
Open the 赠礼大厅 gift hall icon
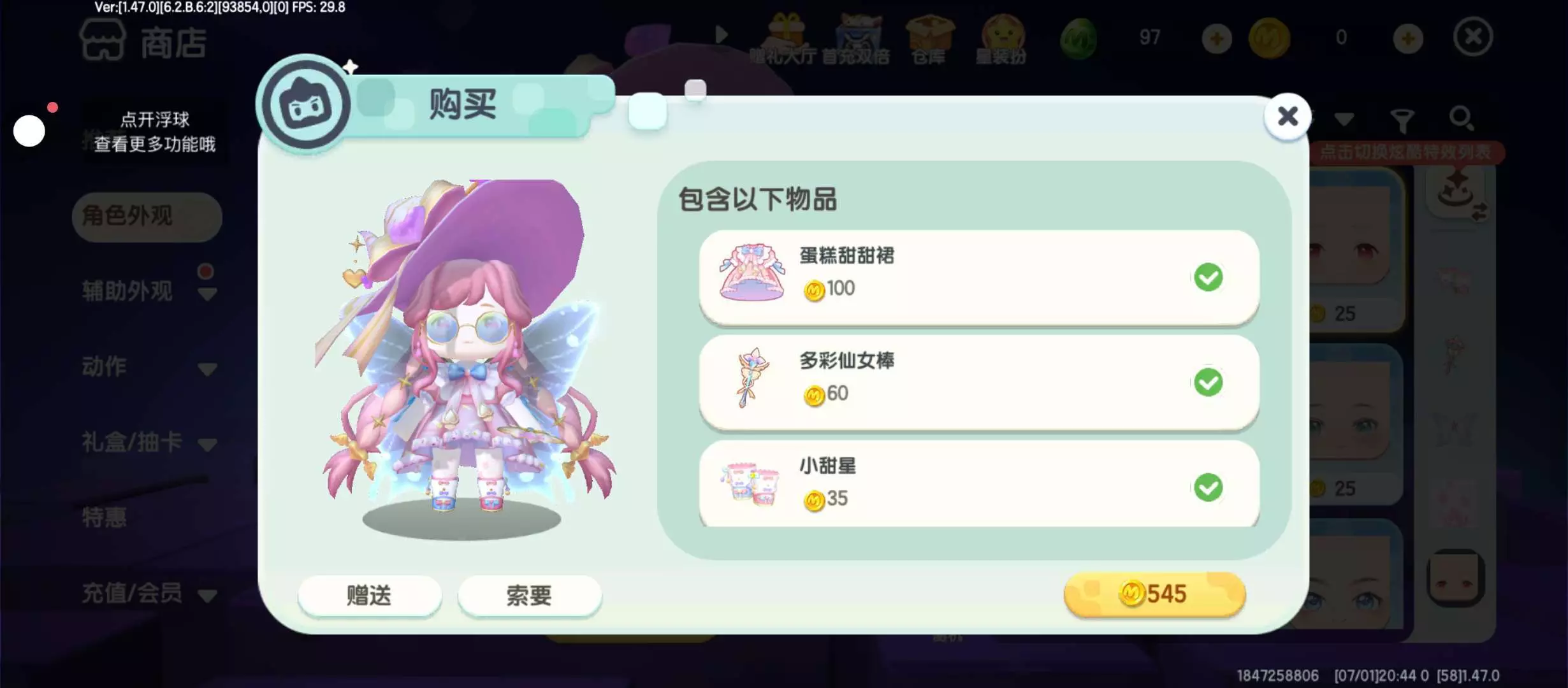tap(785, 39)
